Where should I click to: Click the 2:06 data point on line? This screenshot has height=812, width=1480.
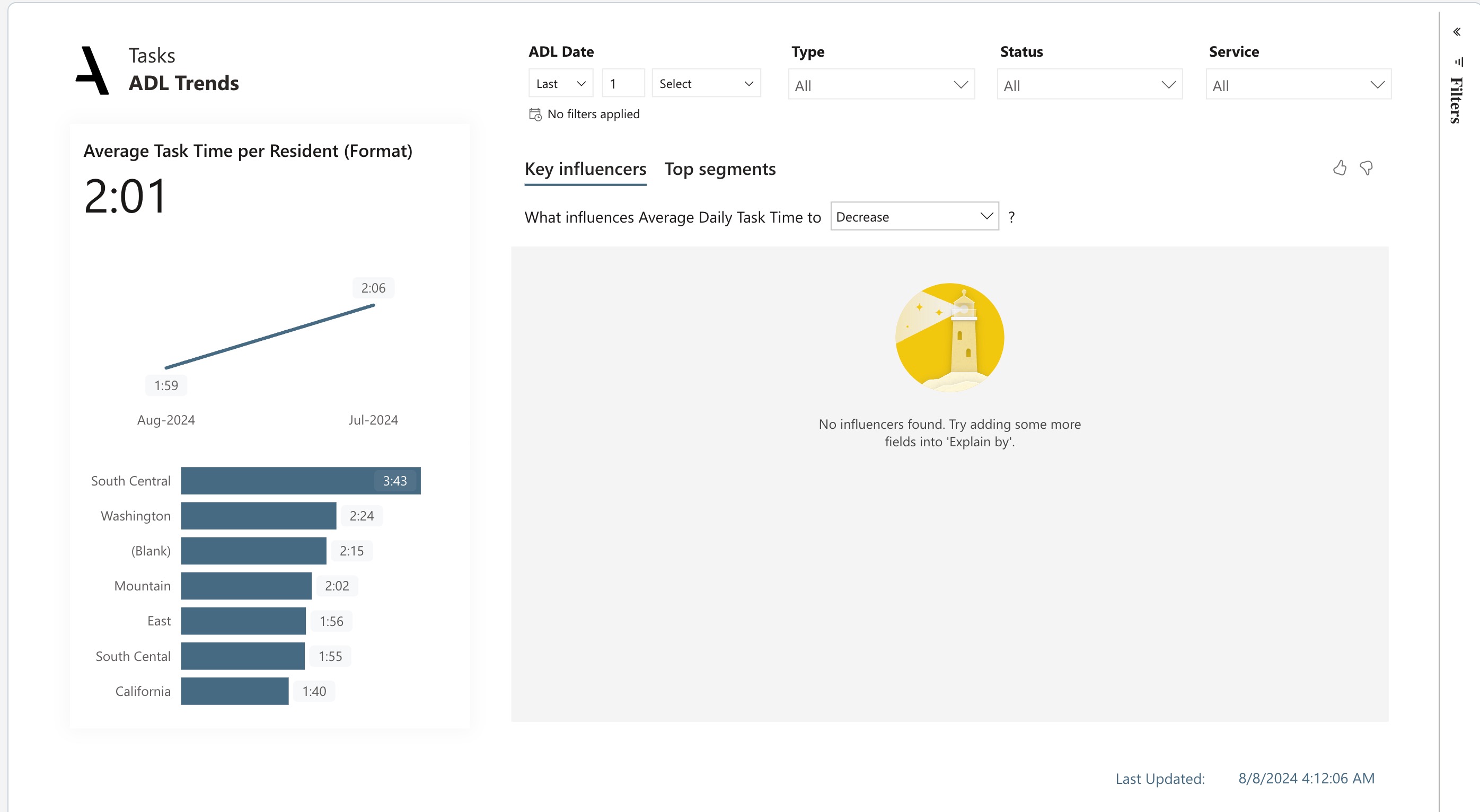[x=374, y=305]
